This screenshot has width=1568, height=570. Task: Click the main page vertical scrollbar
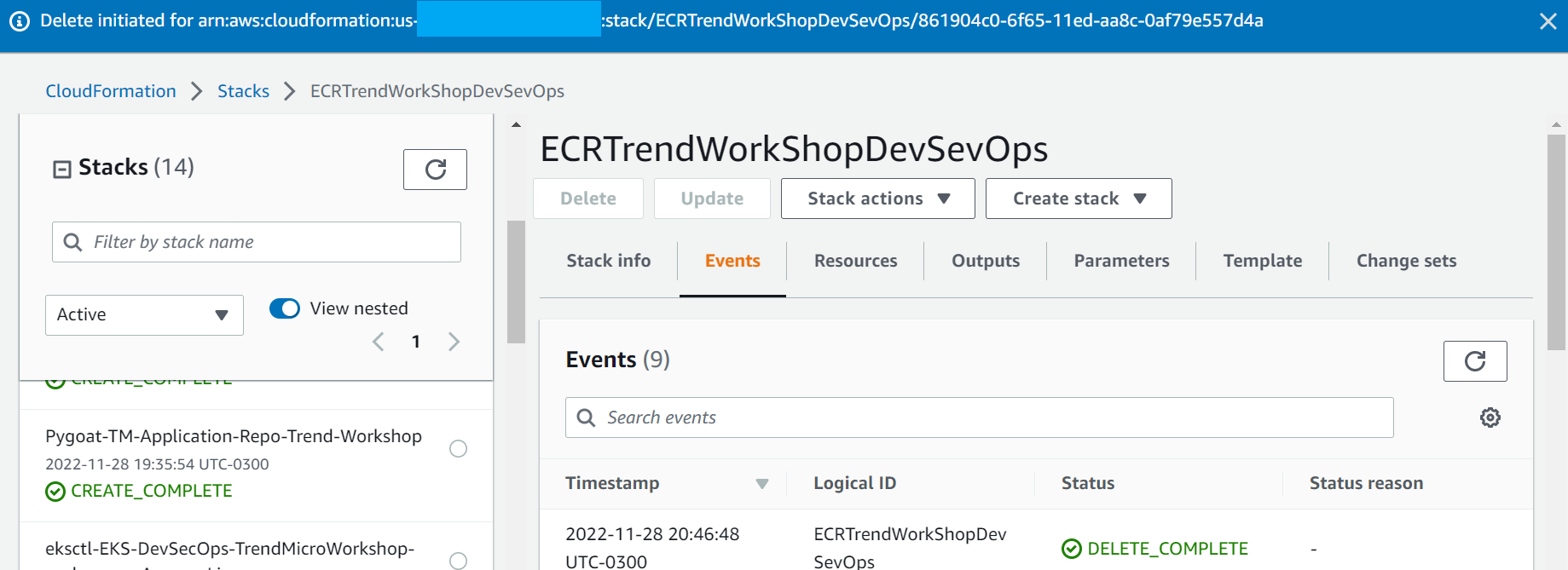tap(1557, 243)
